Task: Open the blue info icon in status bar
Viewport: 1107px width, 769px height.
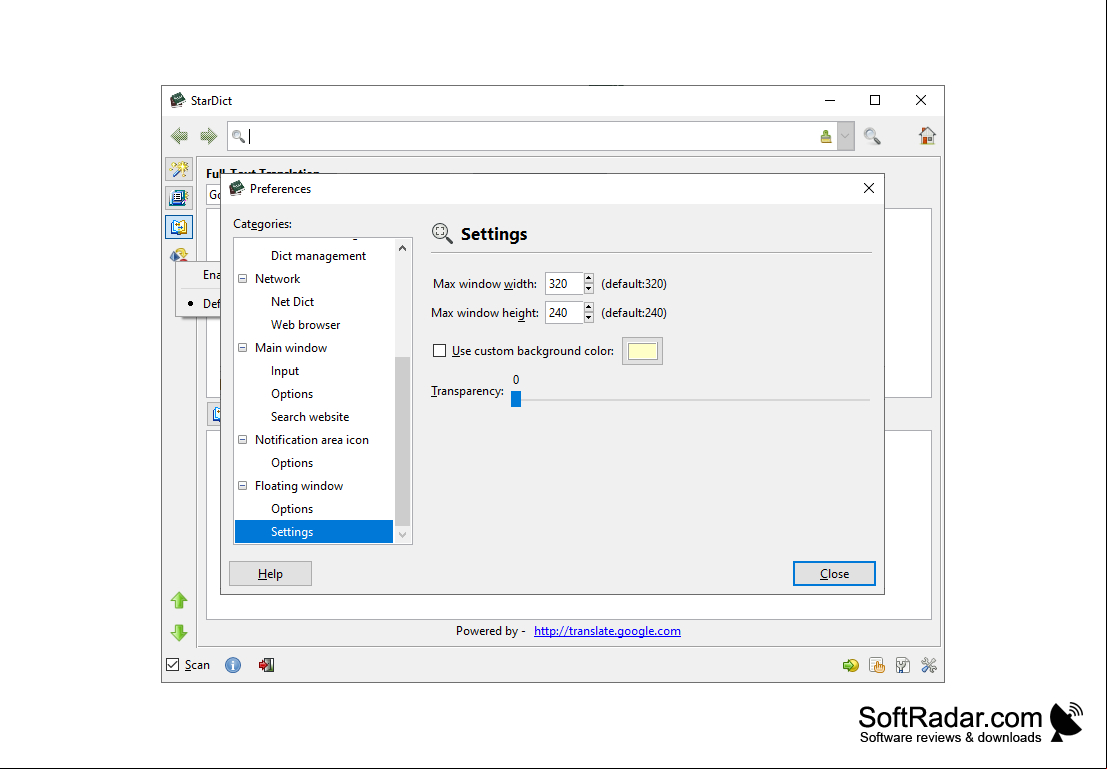Action: [233, 665]
